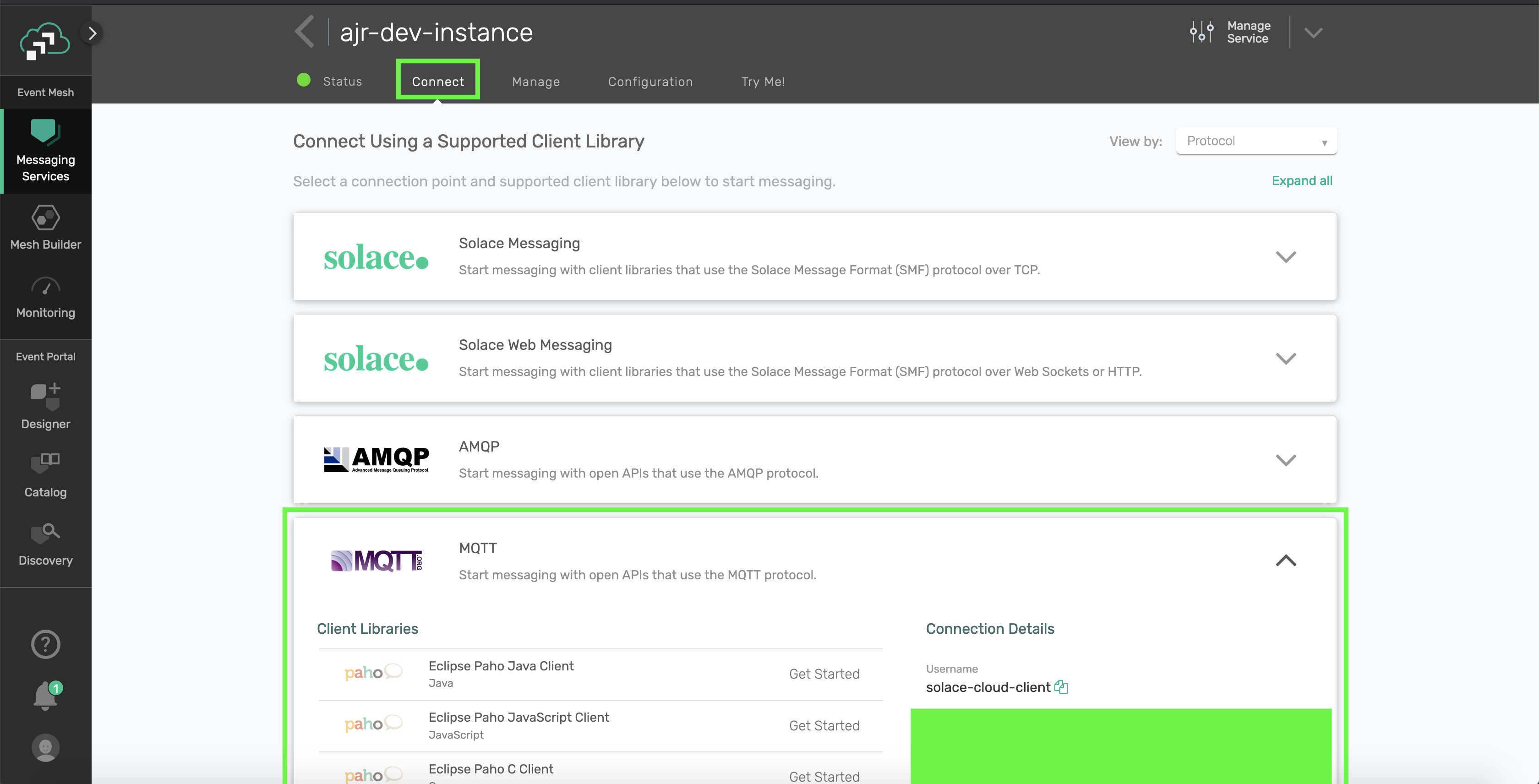Open the user profile avatar
This screenshot has width=1539, height=784.
[x=45, y=747]
